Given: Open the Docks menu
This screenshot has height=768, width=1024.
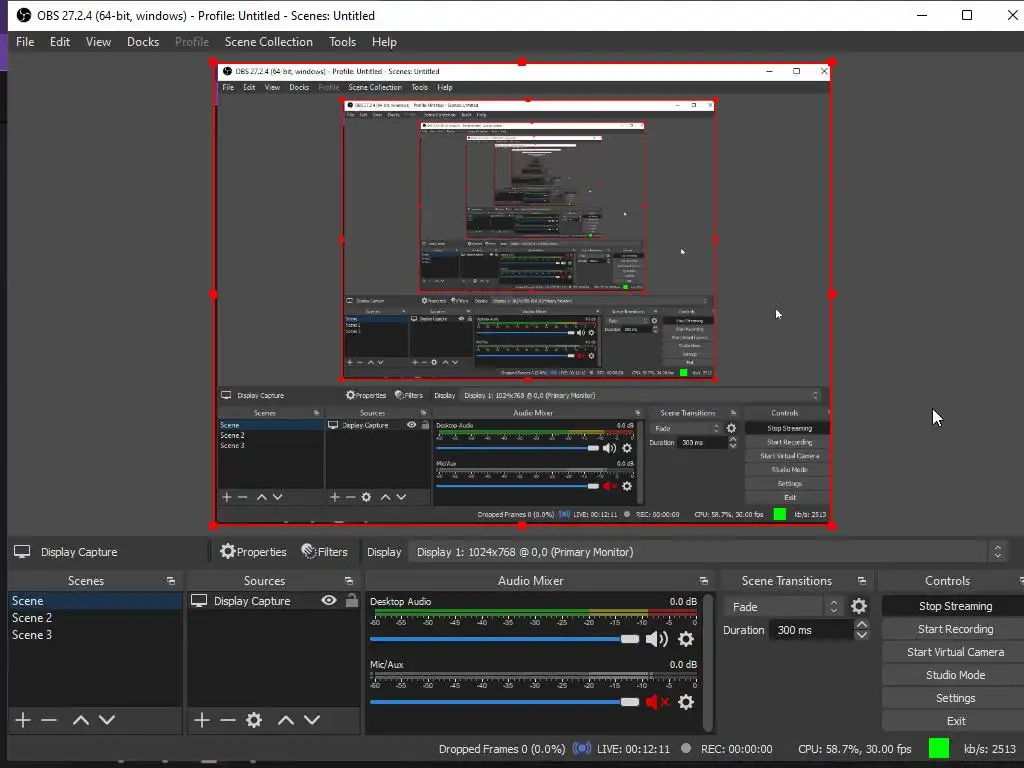Looking at the screenshot, I should point(143,42).
